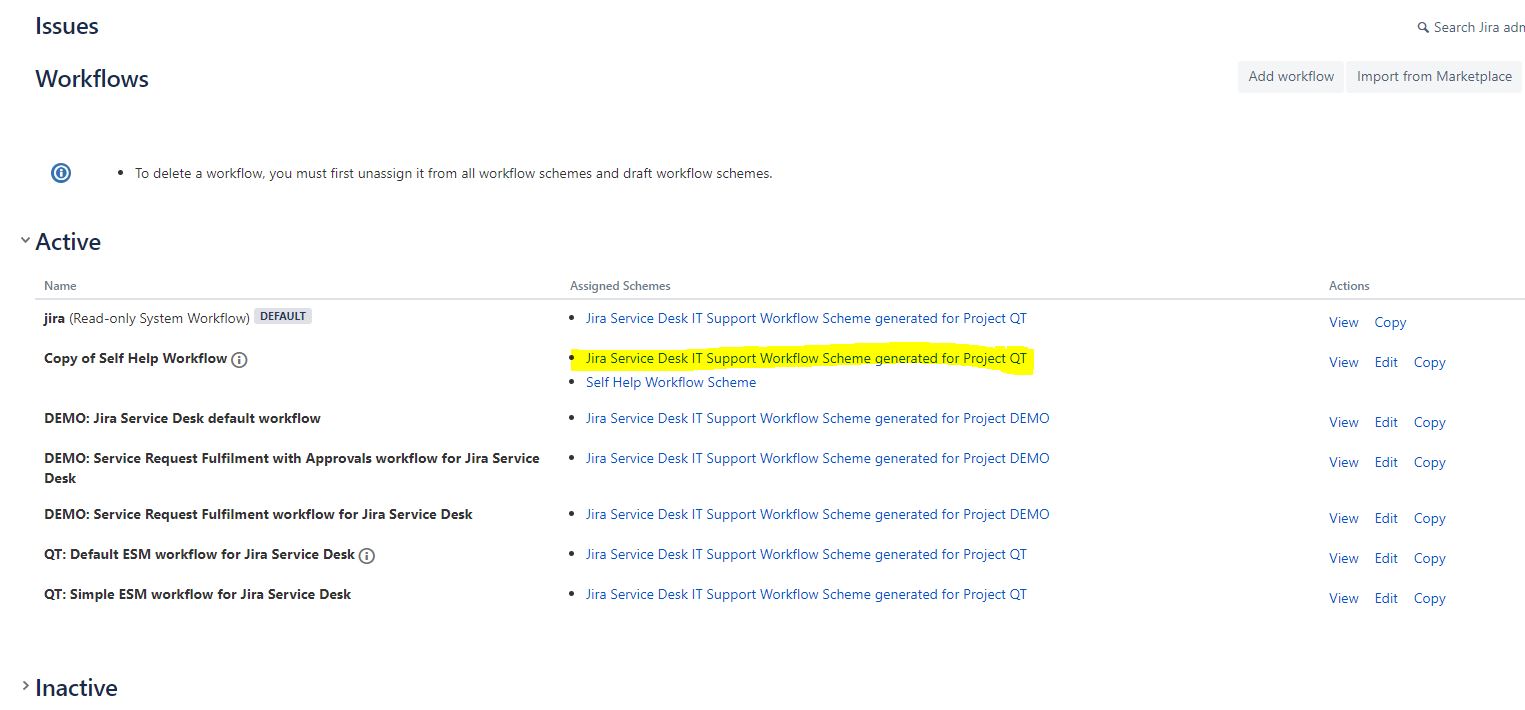The height and width of the screenshot is (710, 1525).
Task: Select the 'Copy of Self Help Workflow' name
Action: click(x=135, y=358)
